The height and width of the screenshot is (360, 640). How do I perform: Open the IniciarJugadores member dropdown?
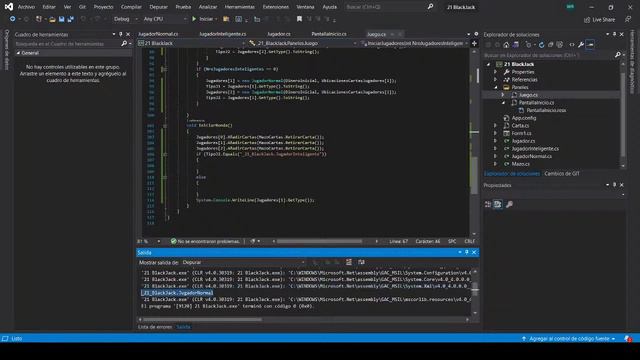tap(414, 43)
